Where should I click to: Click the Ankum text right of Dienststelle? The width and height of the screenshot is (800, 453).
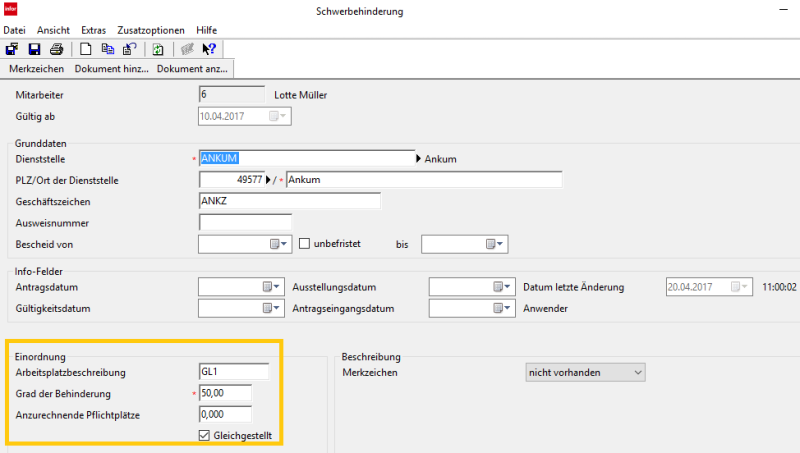[x=440, y=159]
